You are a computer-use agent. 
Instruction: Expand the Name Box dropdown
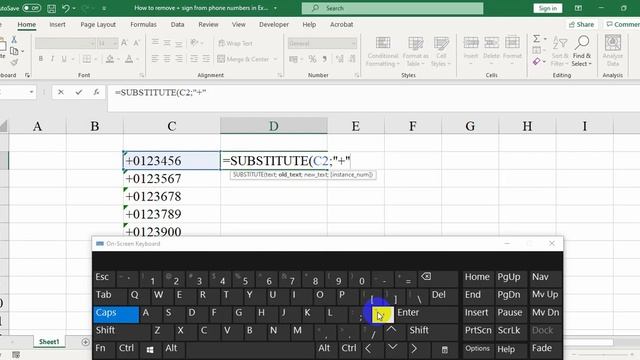coord(31,92)
